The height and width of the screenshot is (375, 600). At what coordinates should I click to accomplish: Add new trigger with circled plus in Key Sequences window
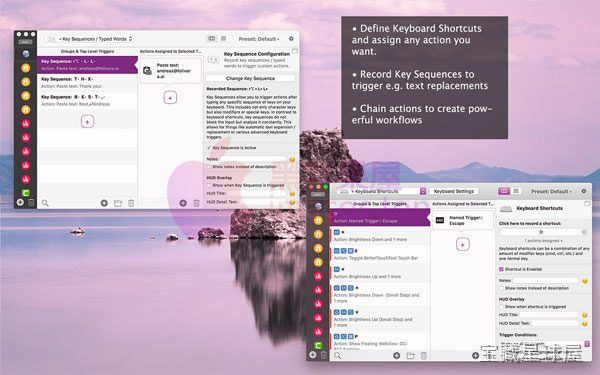(x=104, y=203)
